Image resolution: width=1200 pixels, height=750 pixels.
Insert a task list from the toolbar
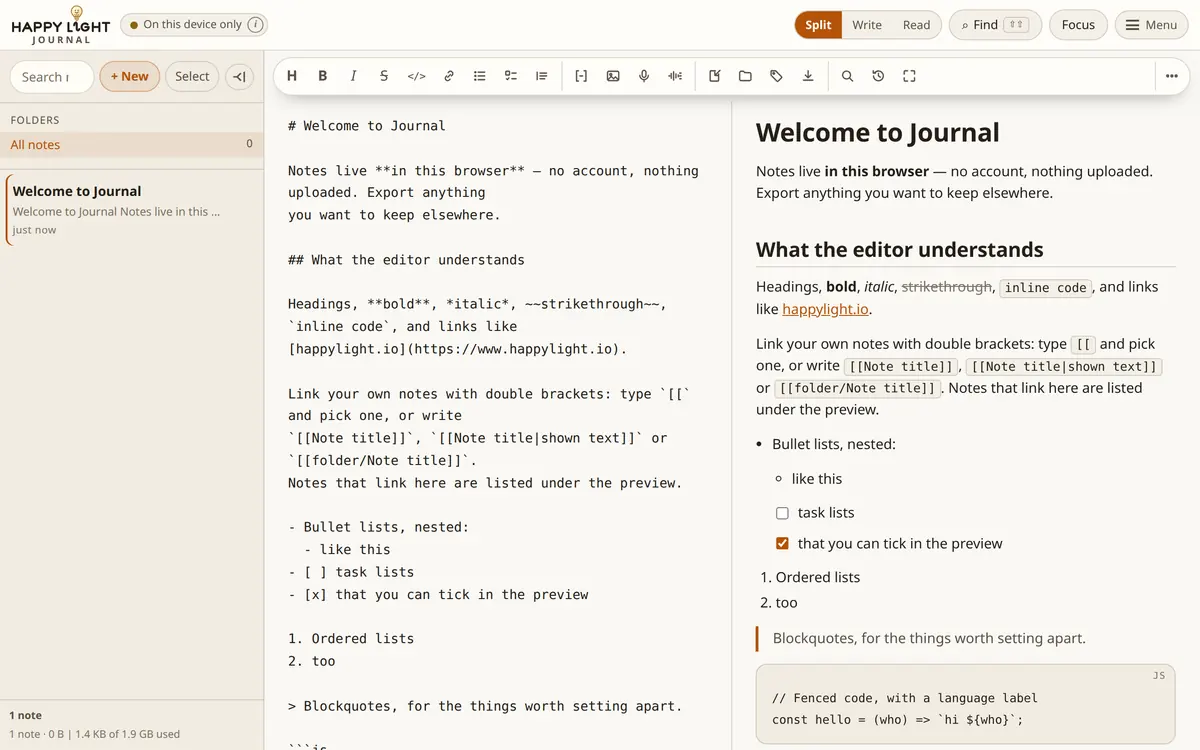[511, 76]
